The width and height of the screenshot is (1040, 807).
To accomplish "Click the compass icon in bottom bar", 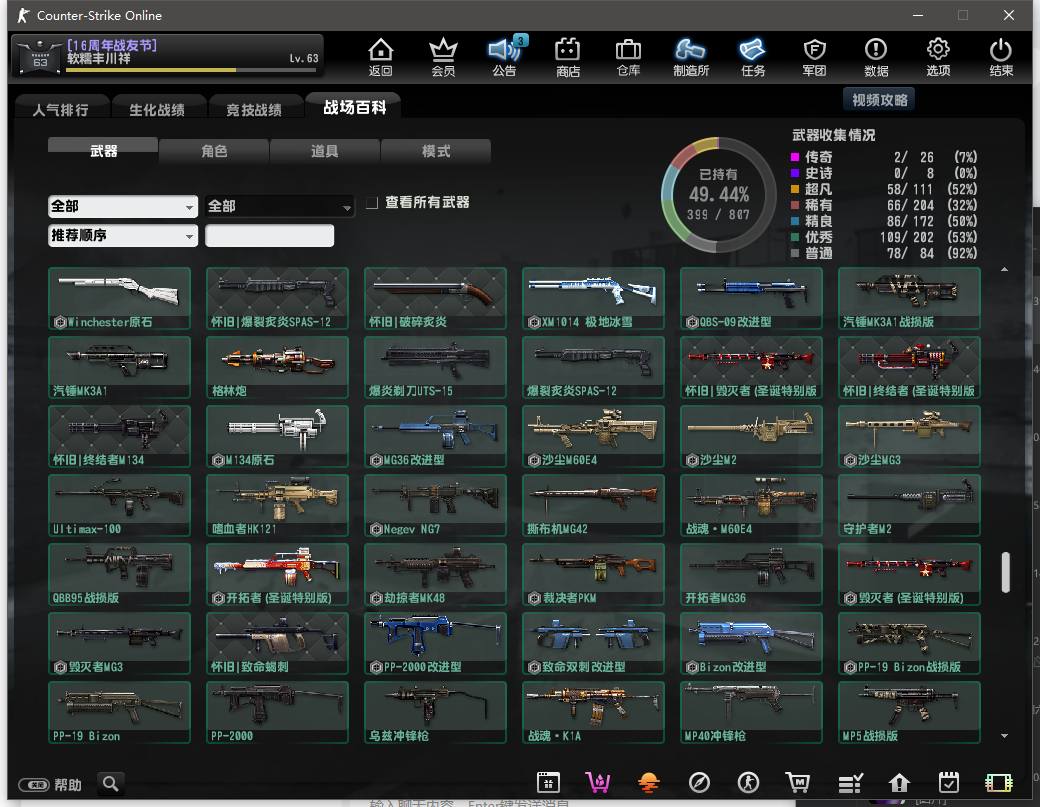I will pyautogui.click(x=699, y=783).
